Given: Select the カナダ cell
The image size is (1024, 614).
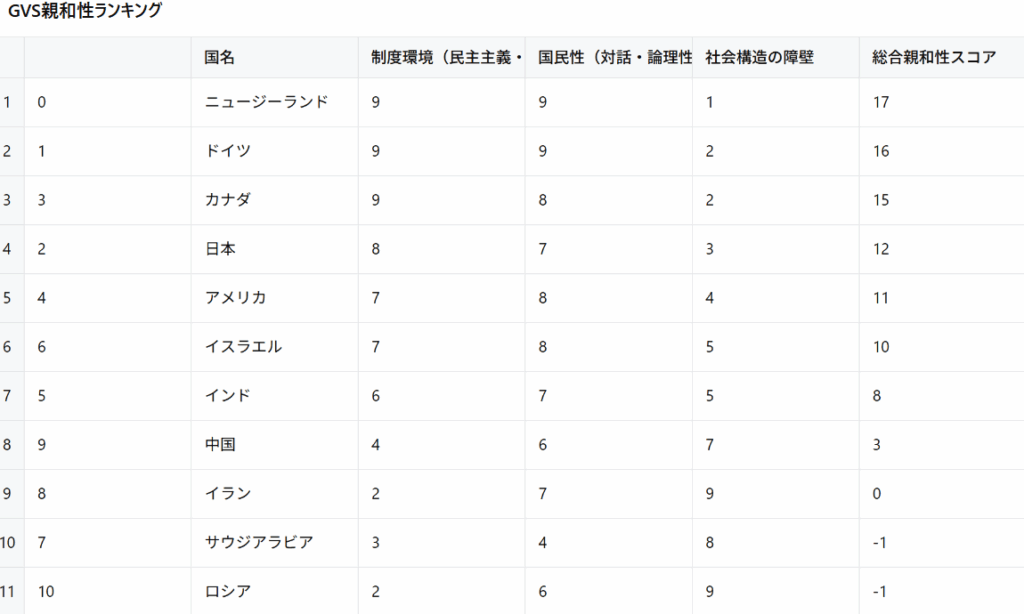Looking at the screenshot, I should [x=274, y=201].
